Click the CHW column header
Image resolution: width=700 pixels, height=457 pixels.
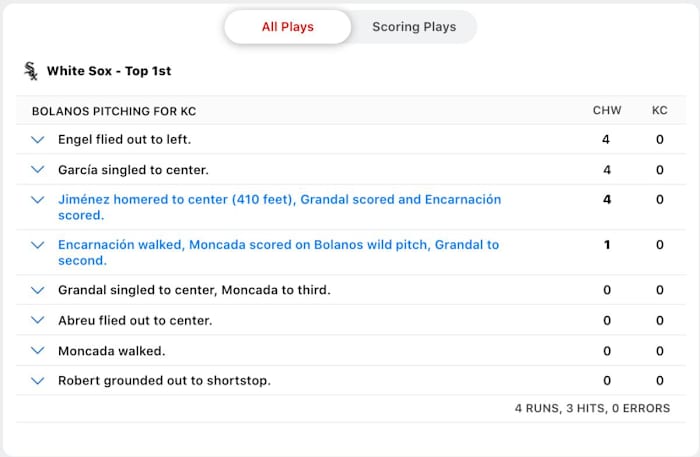(x=607, y=110)
